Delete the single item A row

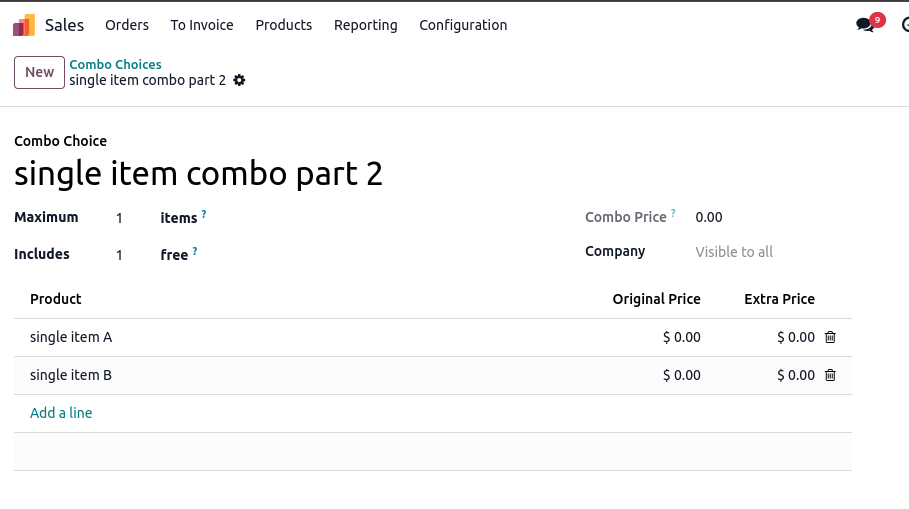click(x=830, y=337)
